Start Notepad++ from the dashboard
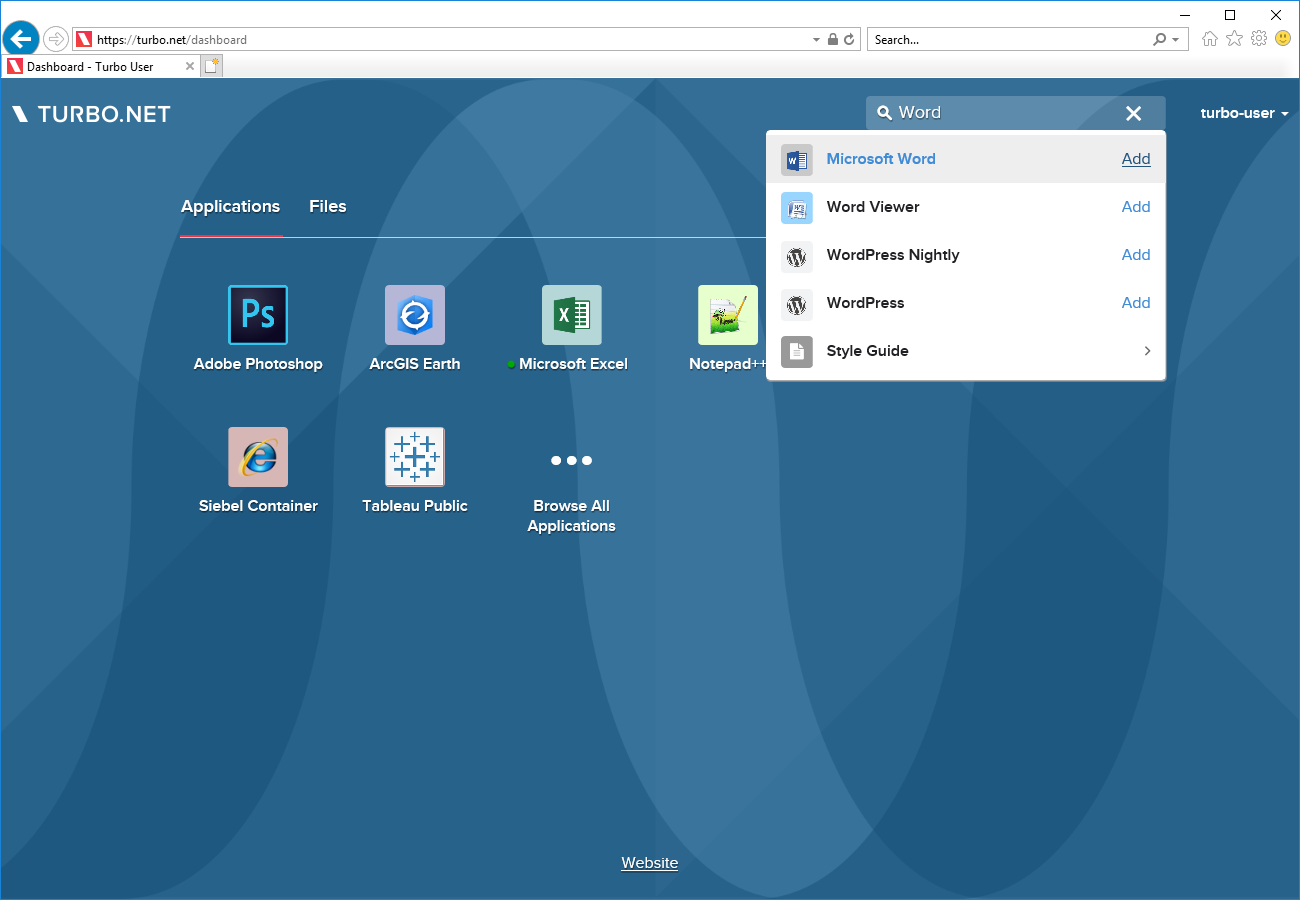 click(727, 314)
